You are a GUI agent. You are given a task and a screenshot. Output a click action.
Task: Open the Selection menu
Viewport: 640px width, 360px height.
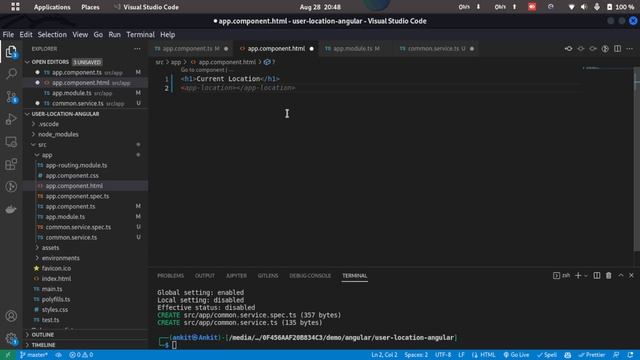click(x=52, y=35)
